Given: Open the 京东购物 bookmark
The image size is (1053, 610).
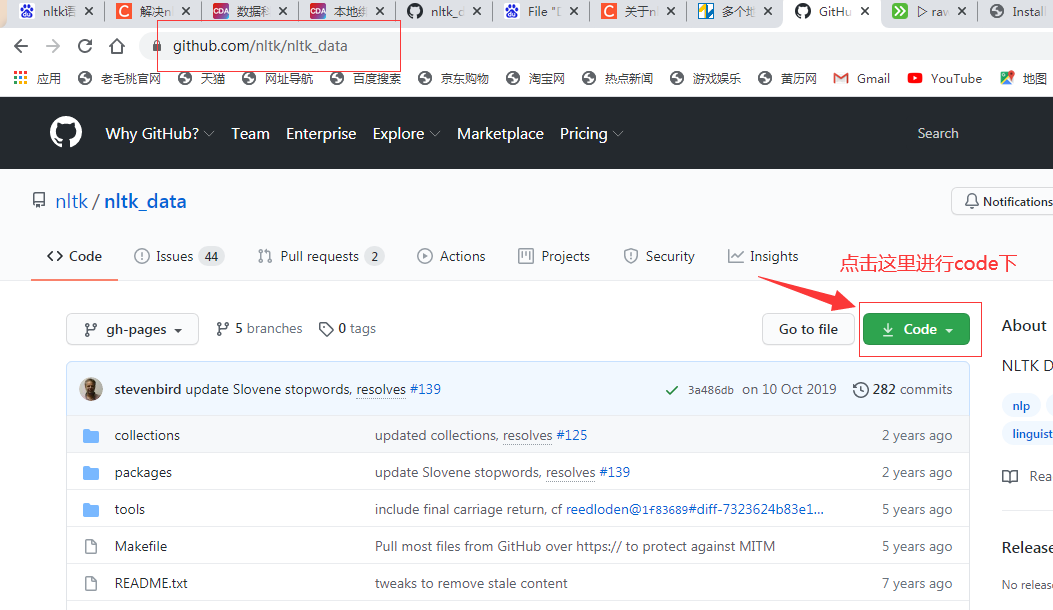Looking at the screenshot, I should click(453, 79).
